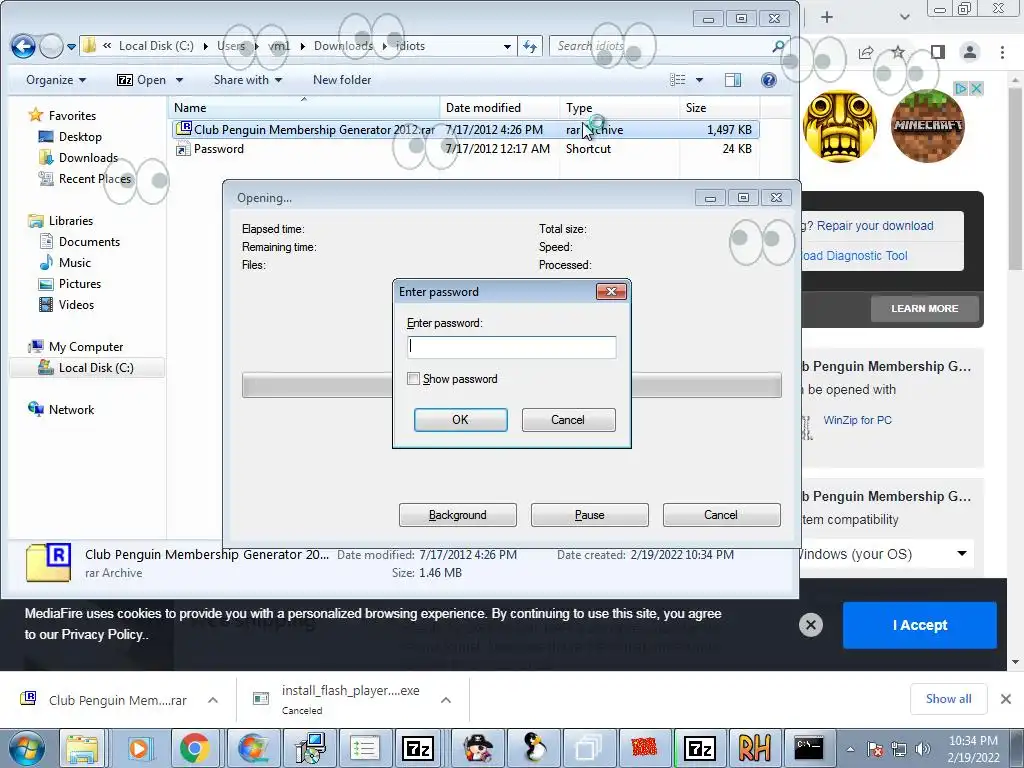Expand the view options dropdown arrow
Viewport: 1024px width, 768px height.
(699, 80)
